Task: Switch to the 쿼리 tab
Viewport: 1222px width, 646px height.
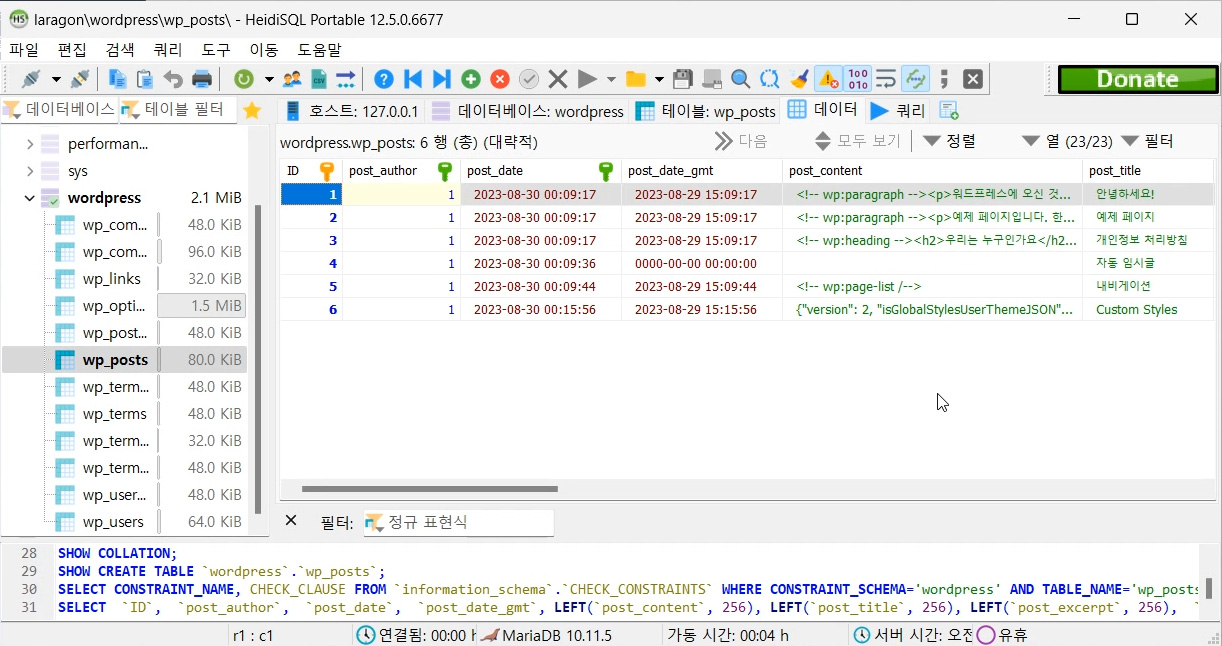Action: click(x=898, y=111)
